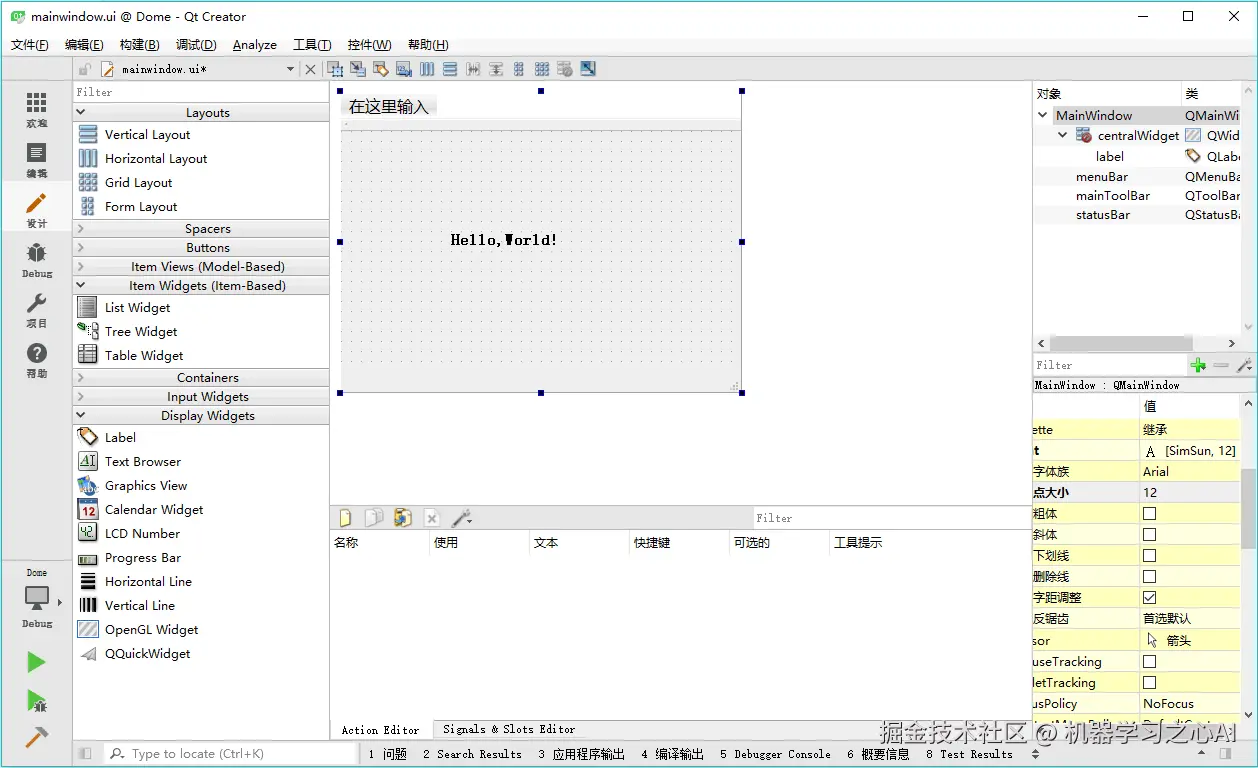Open the Analyze menu

255,45
